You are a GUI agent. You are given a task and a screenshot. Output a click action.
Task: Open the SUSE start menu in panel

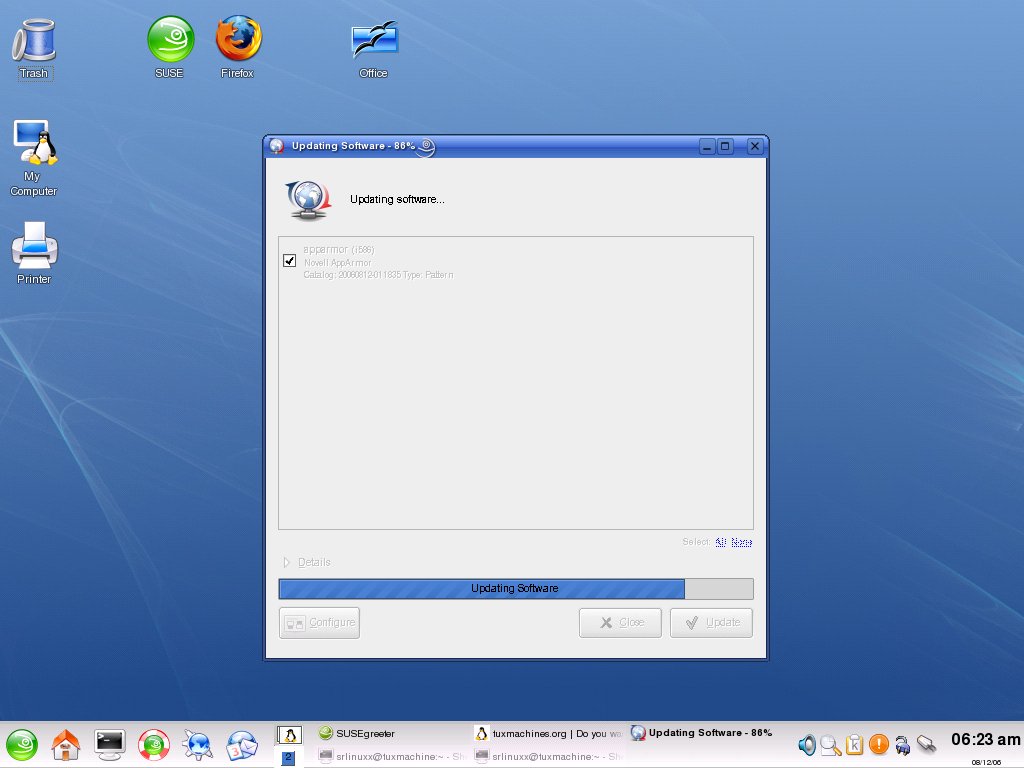point(22,745)
